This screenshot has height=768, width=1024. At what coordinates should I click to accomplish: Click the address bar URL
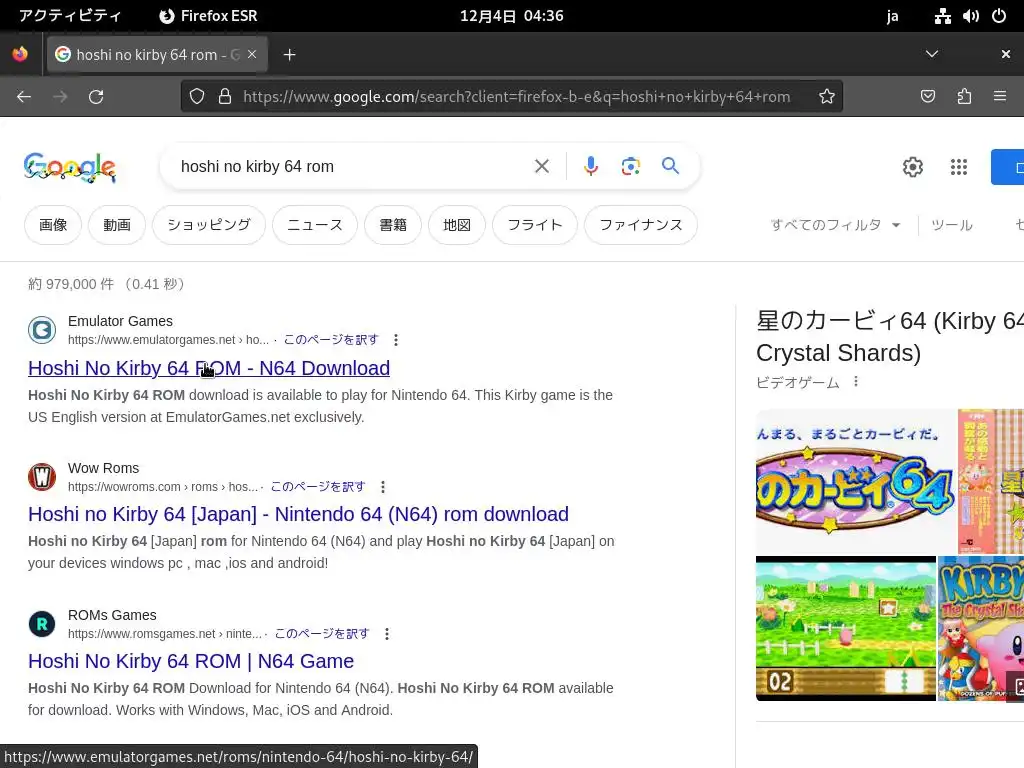(516, 97)
